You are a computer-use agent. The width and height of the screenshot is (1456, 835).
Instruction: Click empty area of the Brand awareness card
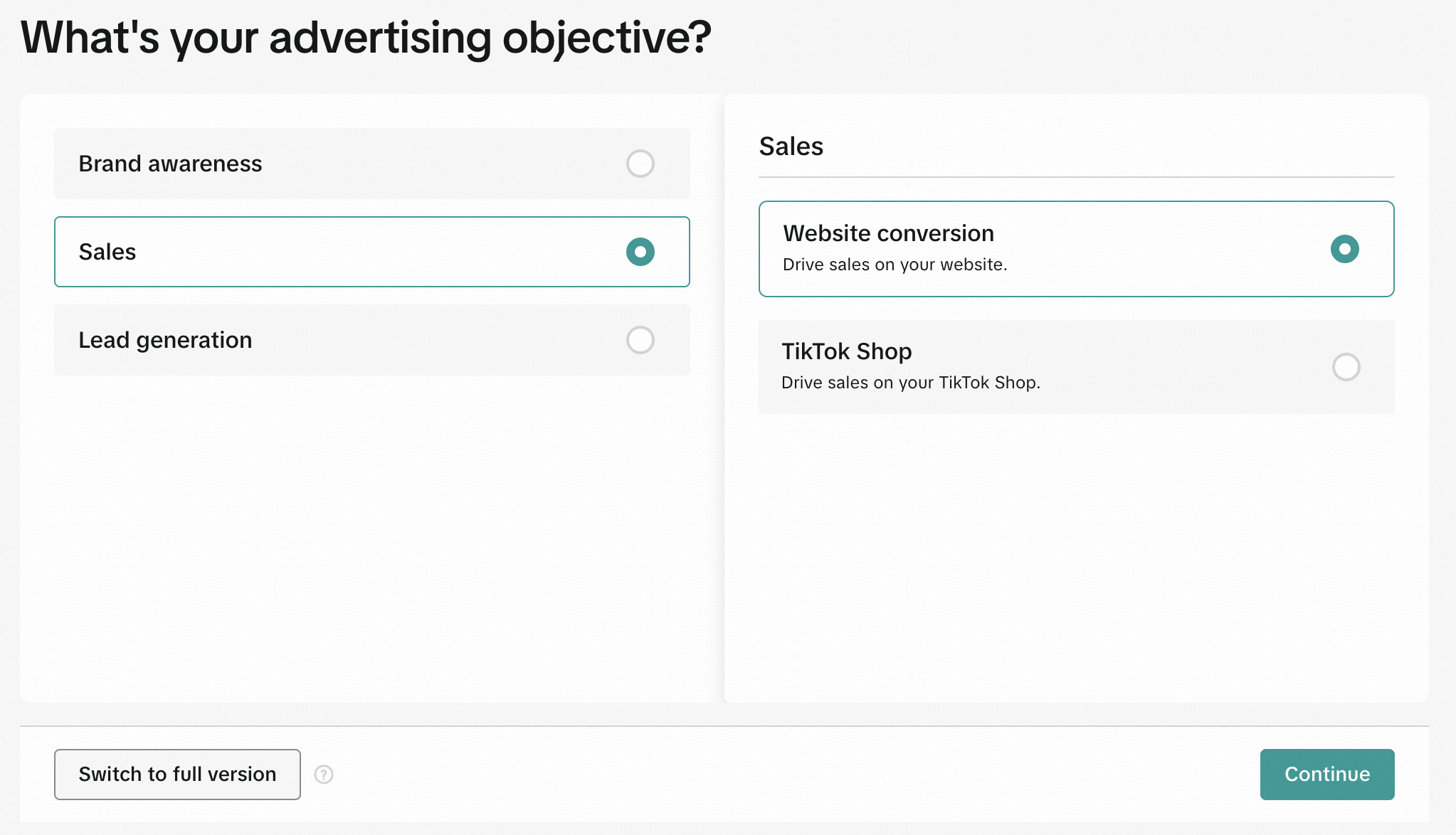pyautogui.click(x=441, y=164)
